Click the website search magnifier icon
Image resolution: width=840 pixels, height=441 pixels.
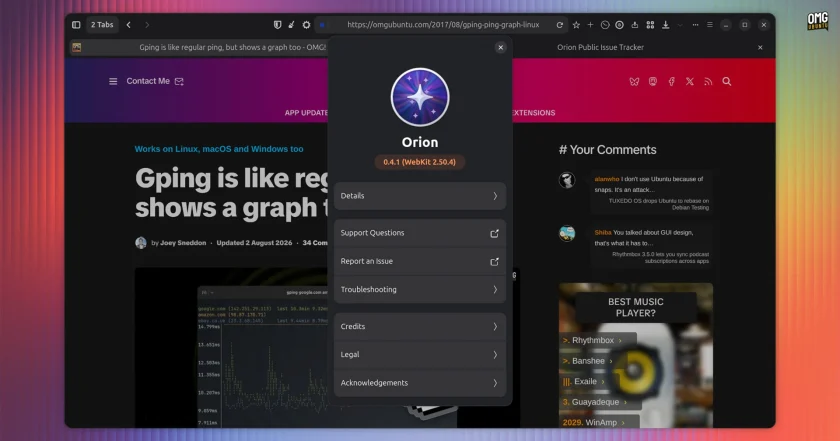click(x=727, y=81)
